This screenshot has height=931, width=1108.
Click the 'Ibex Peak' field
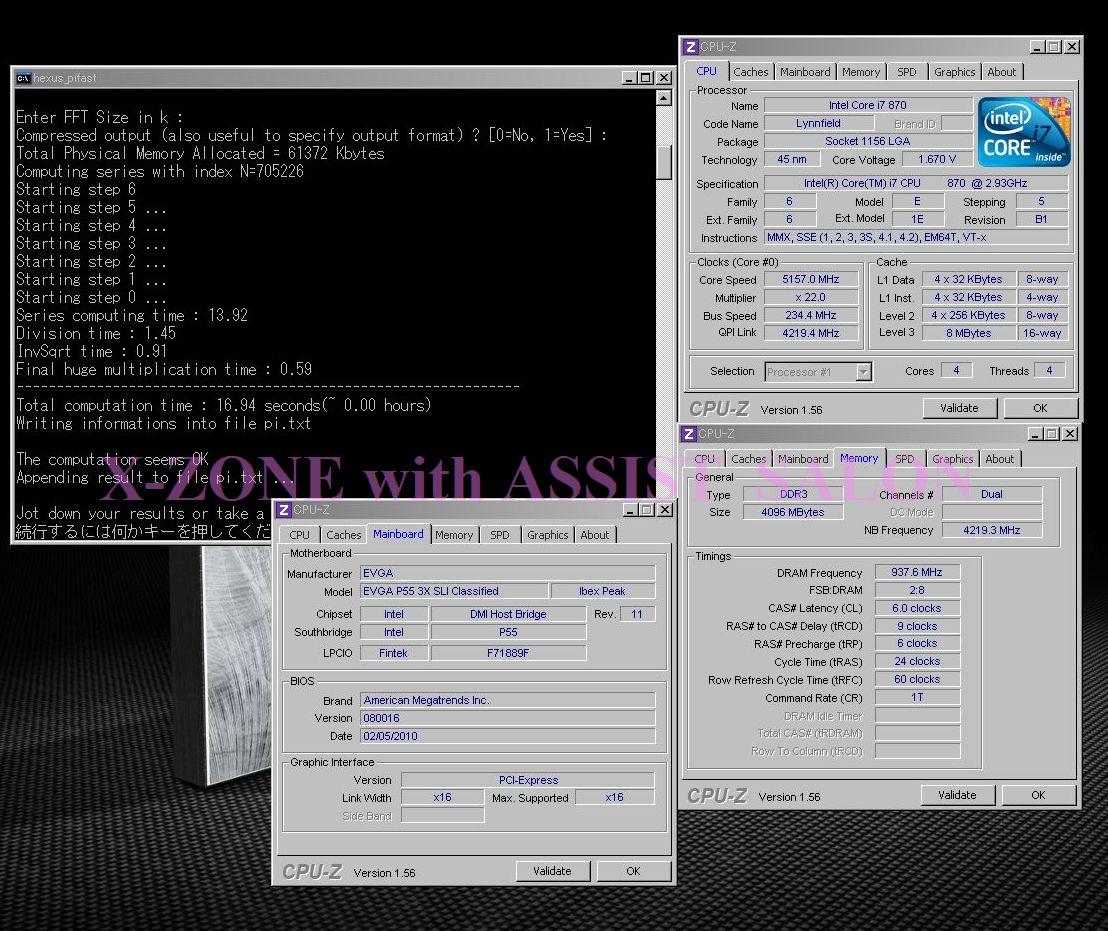pyautogui.click(x=603, y=591)
